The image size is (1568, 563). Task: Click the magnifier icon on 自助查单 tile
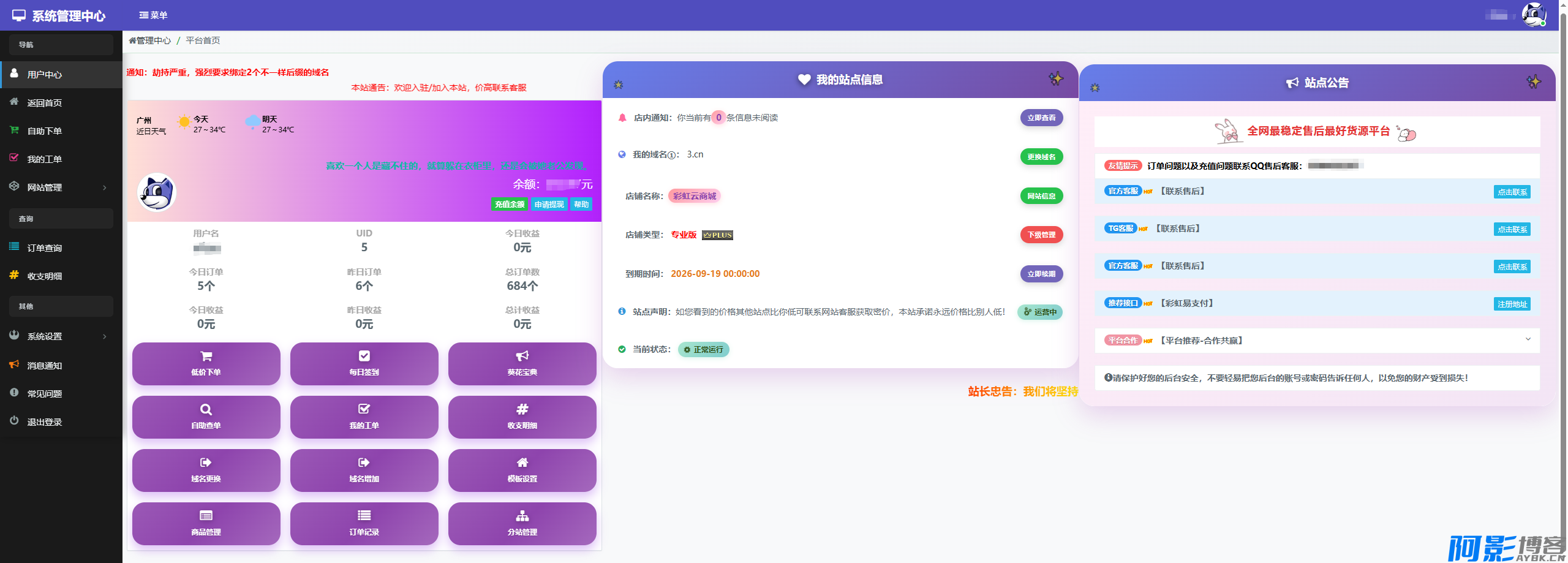click(206, 409)
